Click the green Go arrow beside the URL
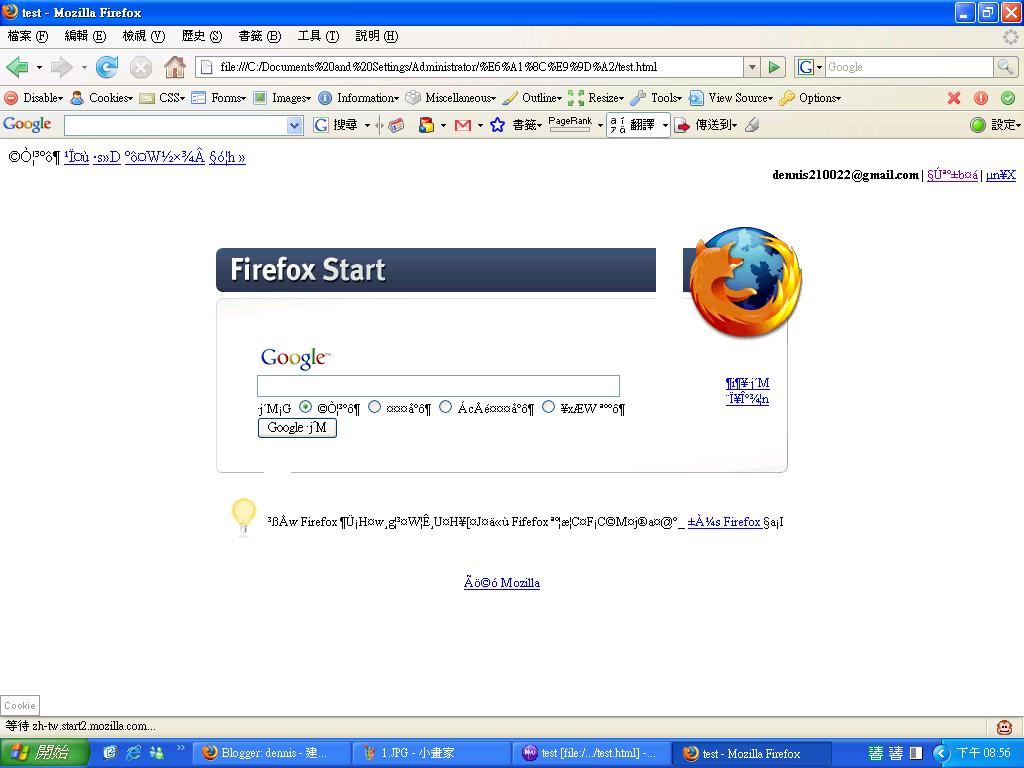The height and width of the screenshot is (768, 1024). click(x=775, y=67)
